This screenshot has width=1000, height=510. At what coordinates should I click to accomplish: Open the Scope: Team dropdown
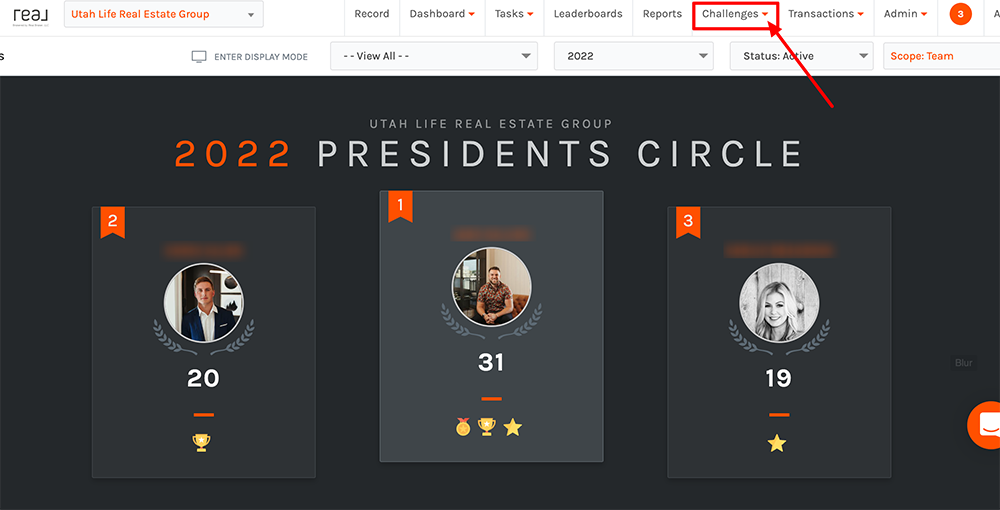coord(941,56)
